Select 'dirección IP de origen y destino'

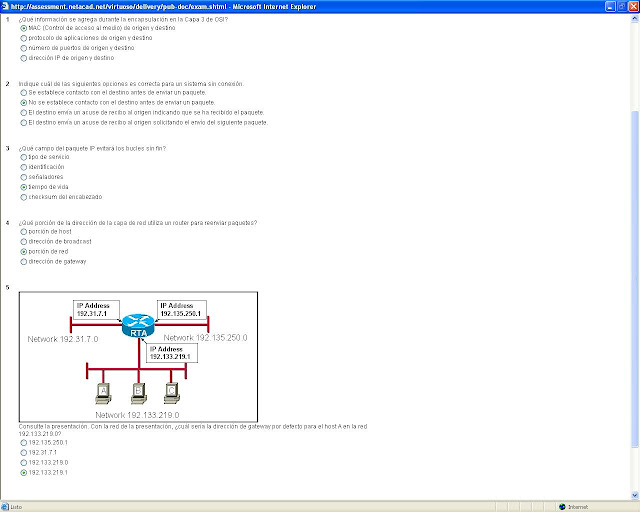[24, 58]
